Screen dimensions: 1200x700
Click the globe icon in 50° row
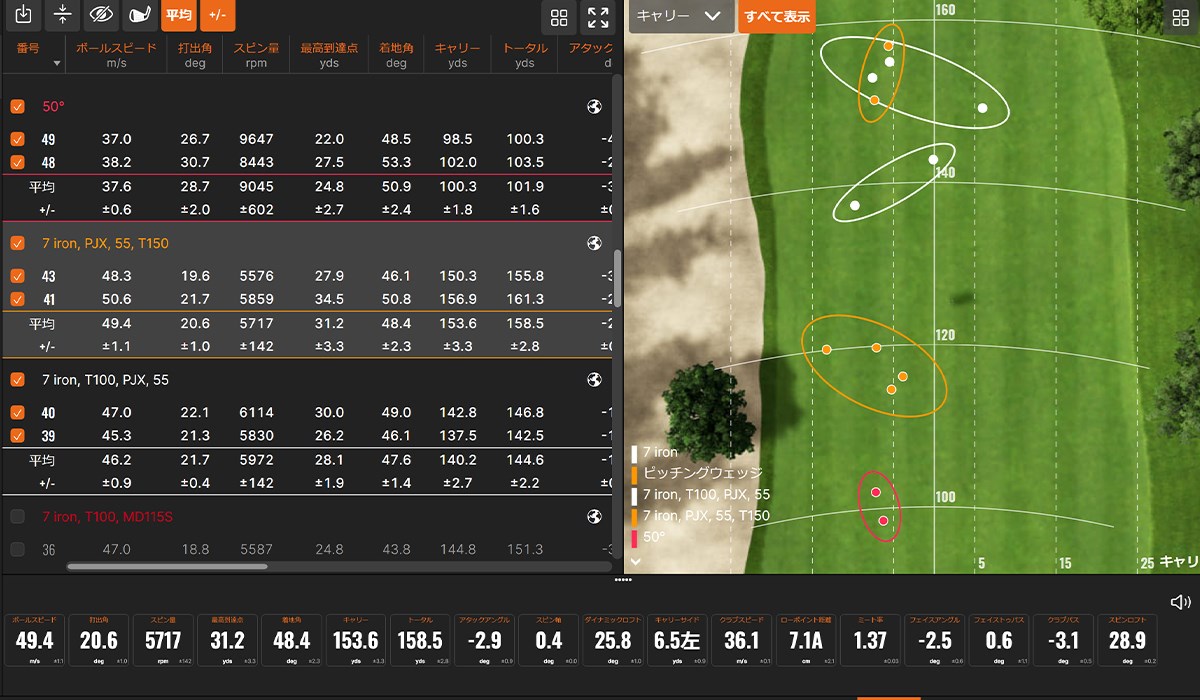click(x=594, y=107)
